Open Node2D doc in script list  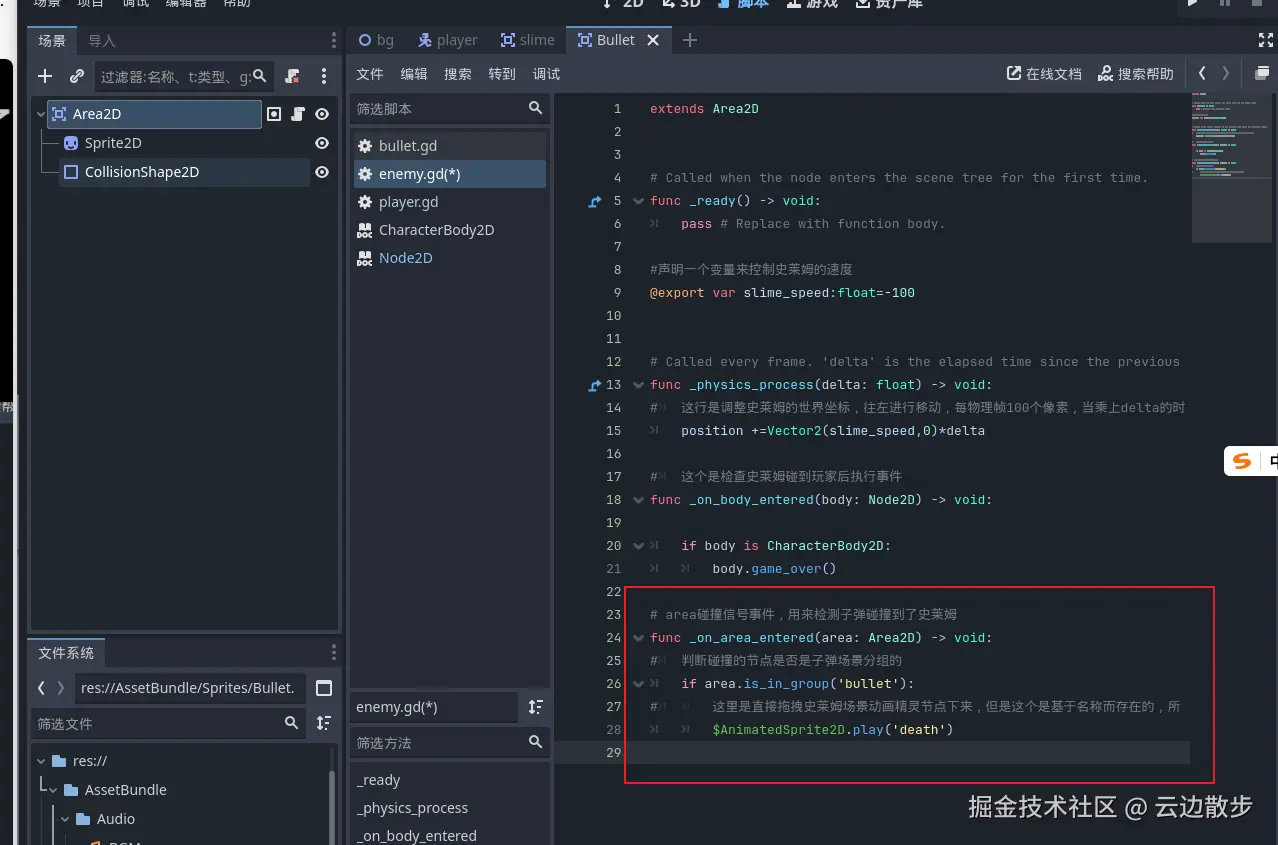(x=449, y=258)
